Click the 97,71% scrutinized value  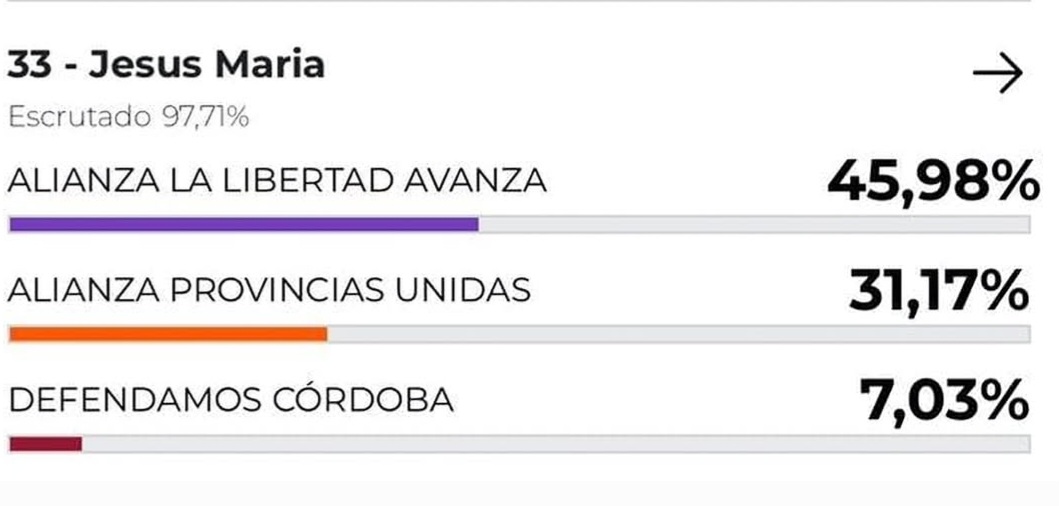click(205, 117)
